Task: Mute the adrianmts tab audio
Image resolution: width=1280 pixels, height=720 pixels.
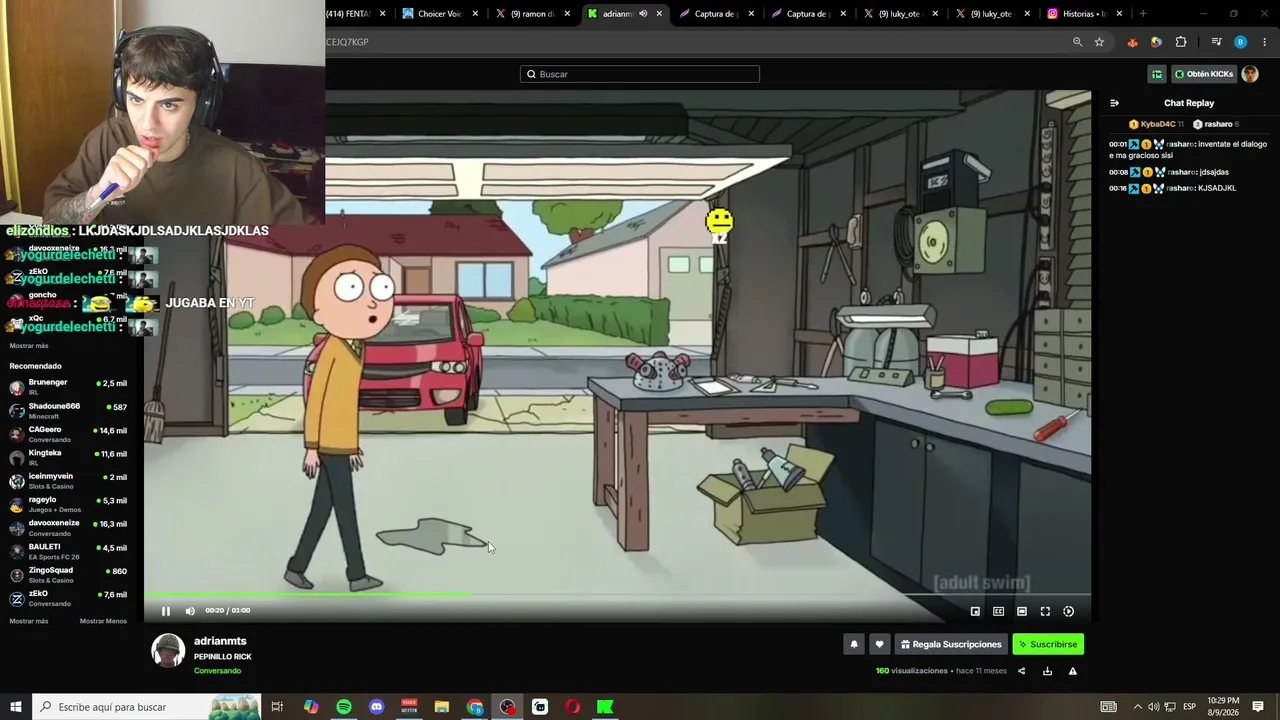Action: click(x=643, y=14)
